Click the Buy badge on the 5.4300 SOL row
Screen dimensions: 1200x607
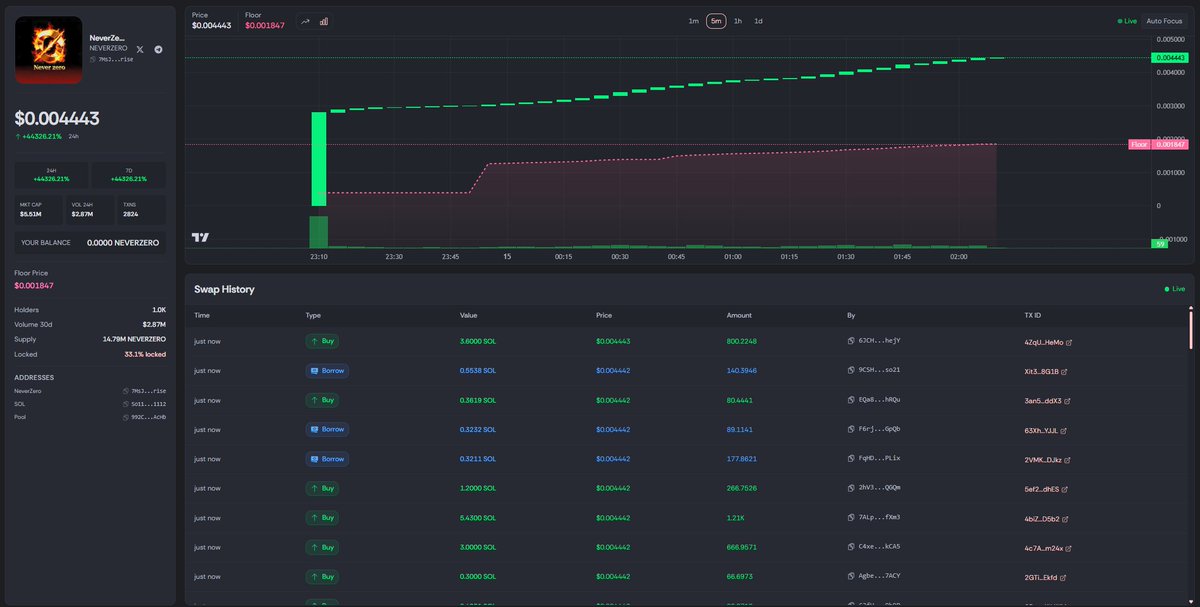tap(322, 518)
